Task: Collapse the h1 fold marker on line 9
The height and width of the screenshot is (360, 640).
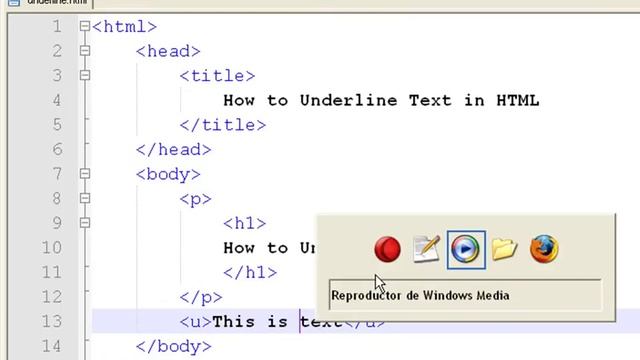Action: (x=85, y=222)
